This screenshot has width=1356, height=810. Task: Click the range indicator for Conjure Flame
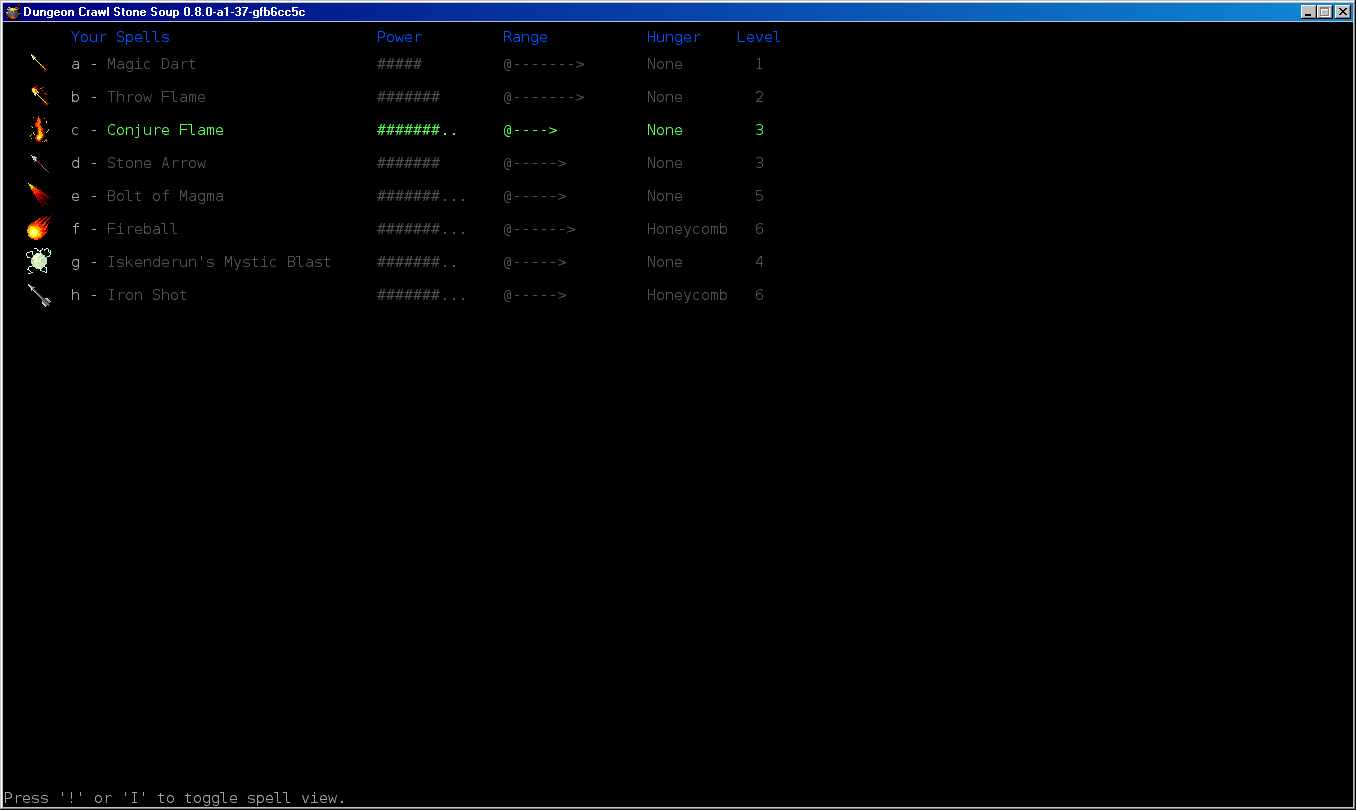pyautogui.click(x=530, y=130)
